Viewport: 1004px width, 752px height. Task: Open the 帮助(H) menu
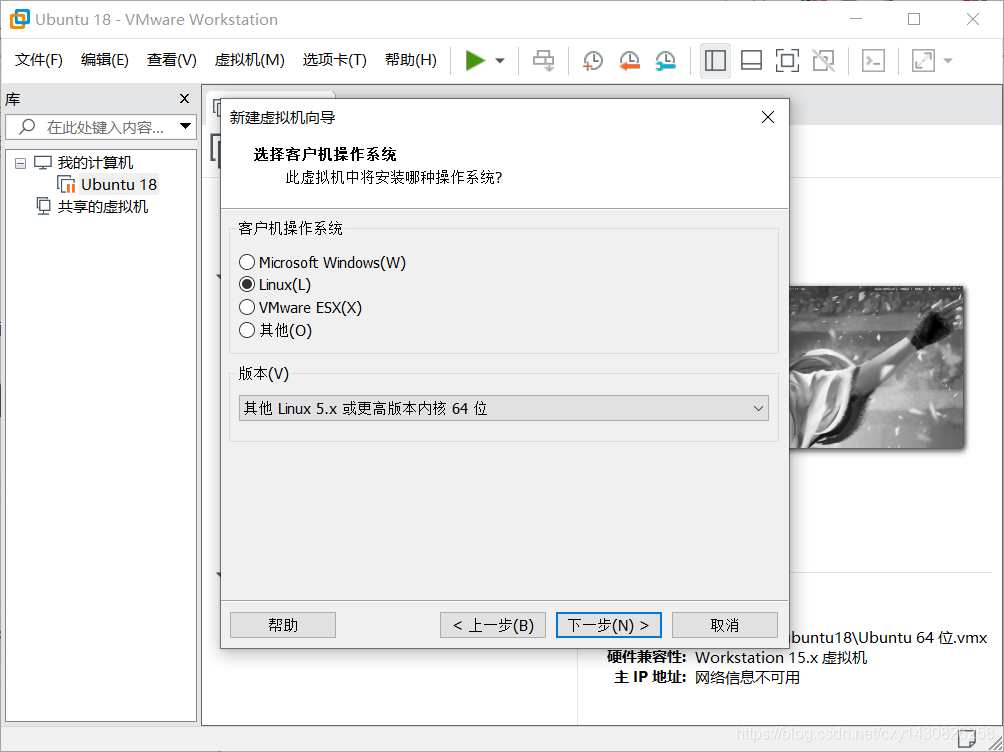(410, 60)
